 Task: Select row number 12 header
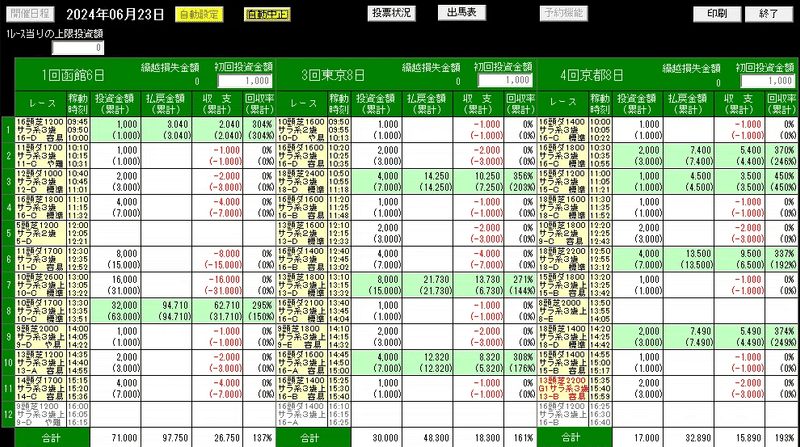(8, 414)
